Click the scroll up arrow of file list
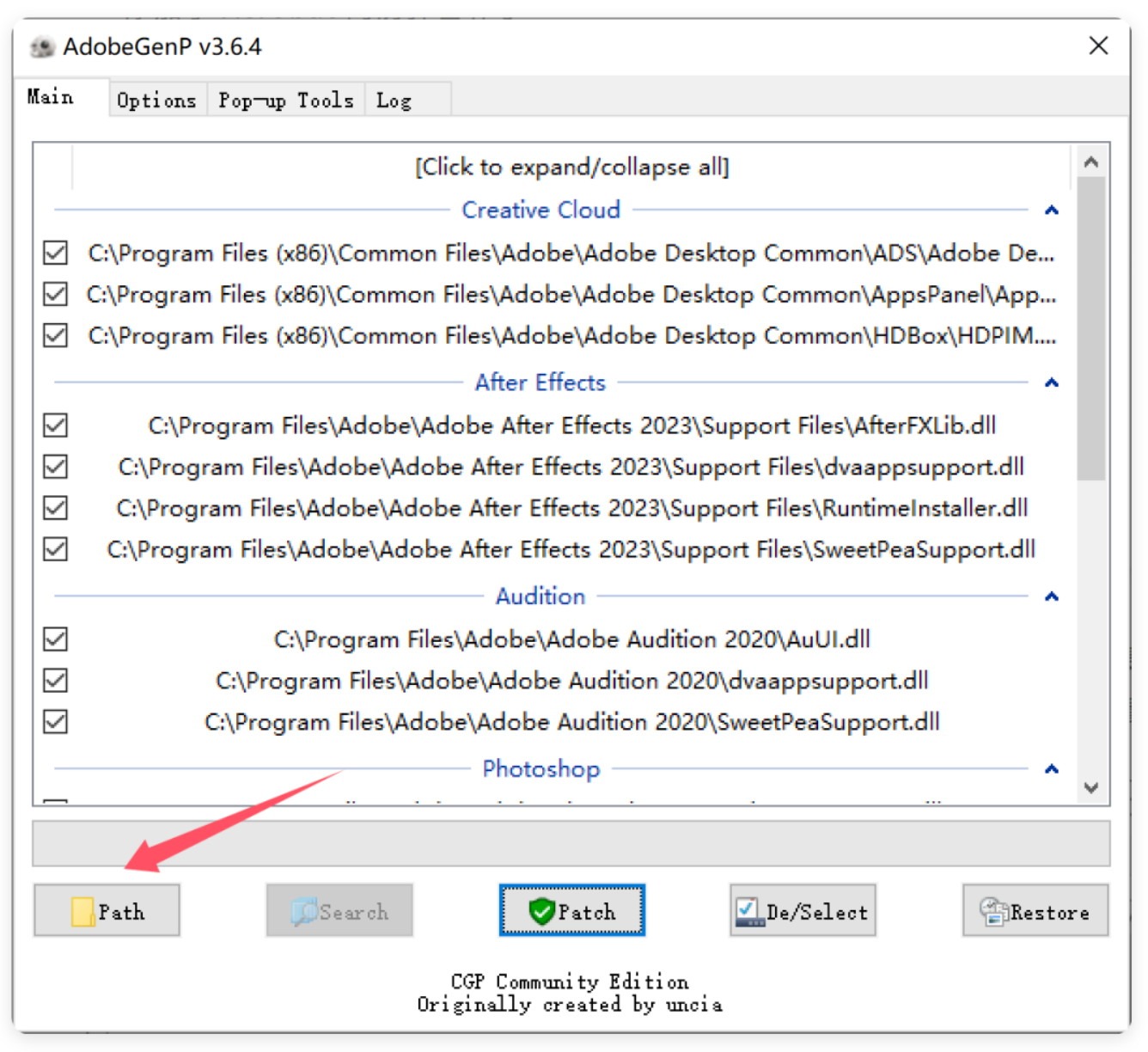The height and width of the screenshot is (1052, 1148). [1091, 162]
